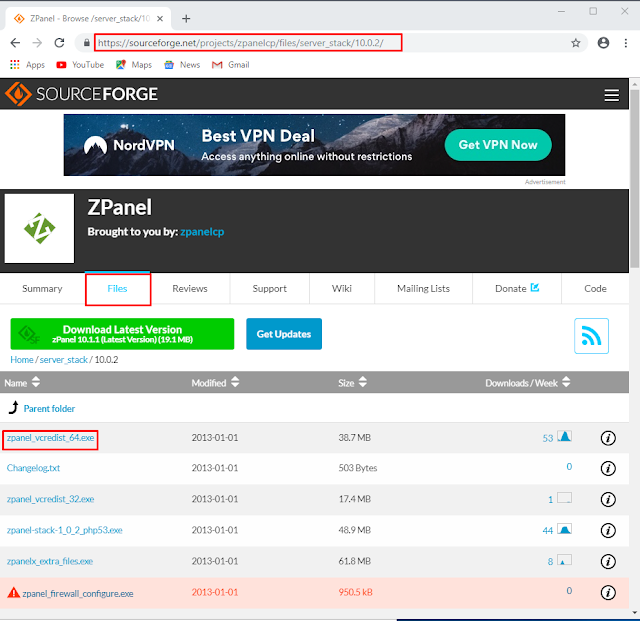The height and width of the screenshot is (621, 640).
Task: Open download stats chart for zpanel-stack-1_0_2_php53.exe
Action: click(564, 529)
